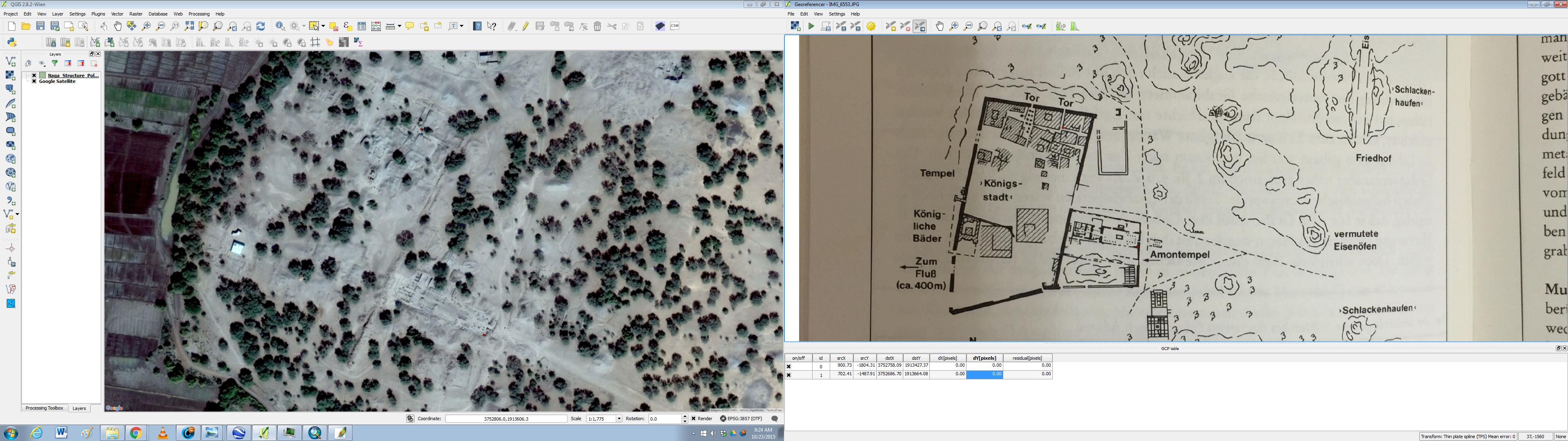This screenshot has height=441, width=1568.
Task: Click the What's This help cursor icon
Action: coord(492,26)
